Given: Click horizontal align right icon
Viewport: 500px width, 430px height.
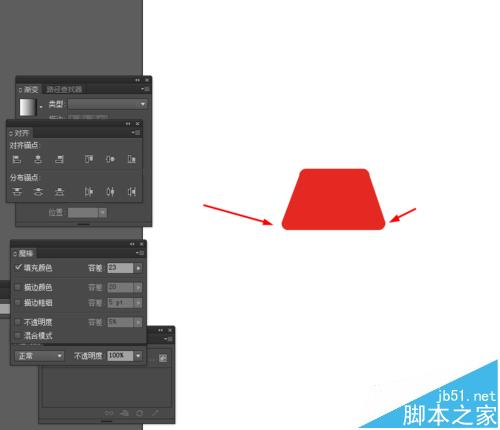Looking at the screenshot, I should [59, 159].
